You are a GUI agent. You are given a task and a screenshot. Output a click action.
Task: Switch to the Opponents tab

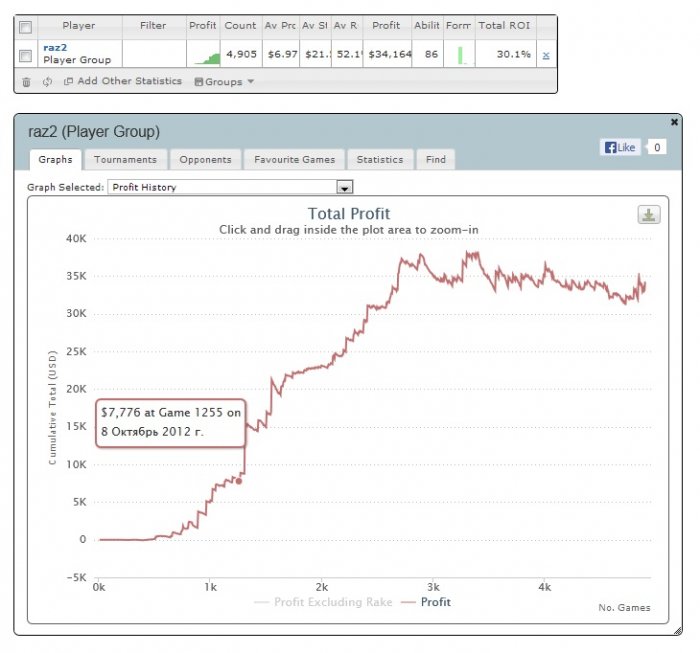205,160
